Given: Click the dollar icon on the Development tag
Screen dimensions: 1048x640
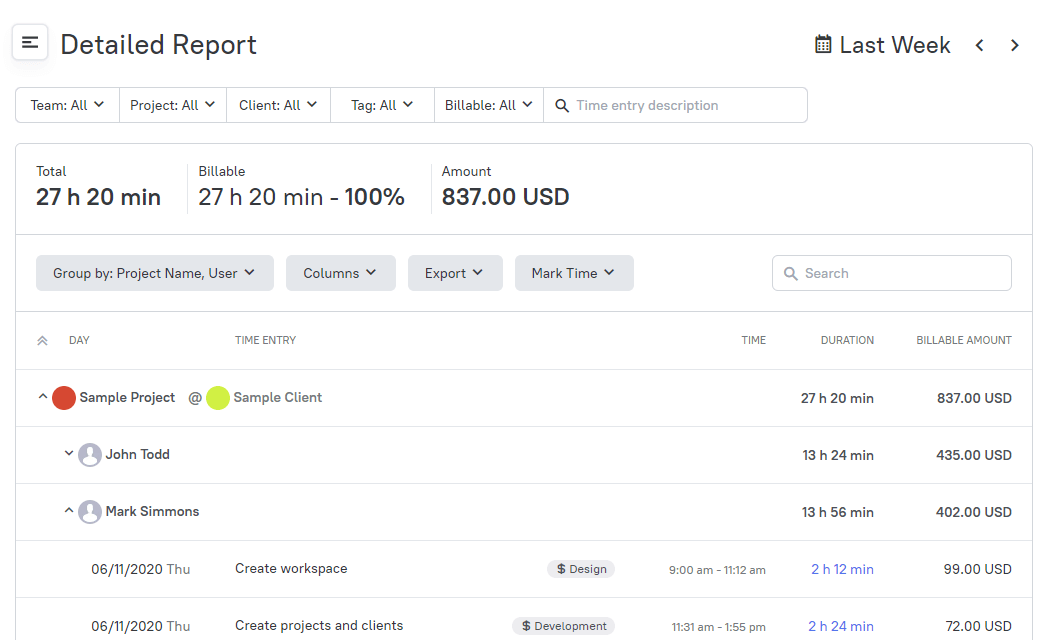Looking at the screenshot, I should tap(528, 625).
